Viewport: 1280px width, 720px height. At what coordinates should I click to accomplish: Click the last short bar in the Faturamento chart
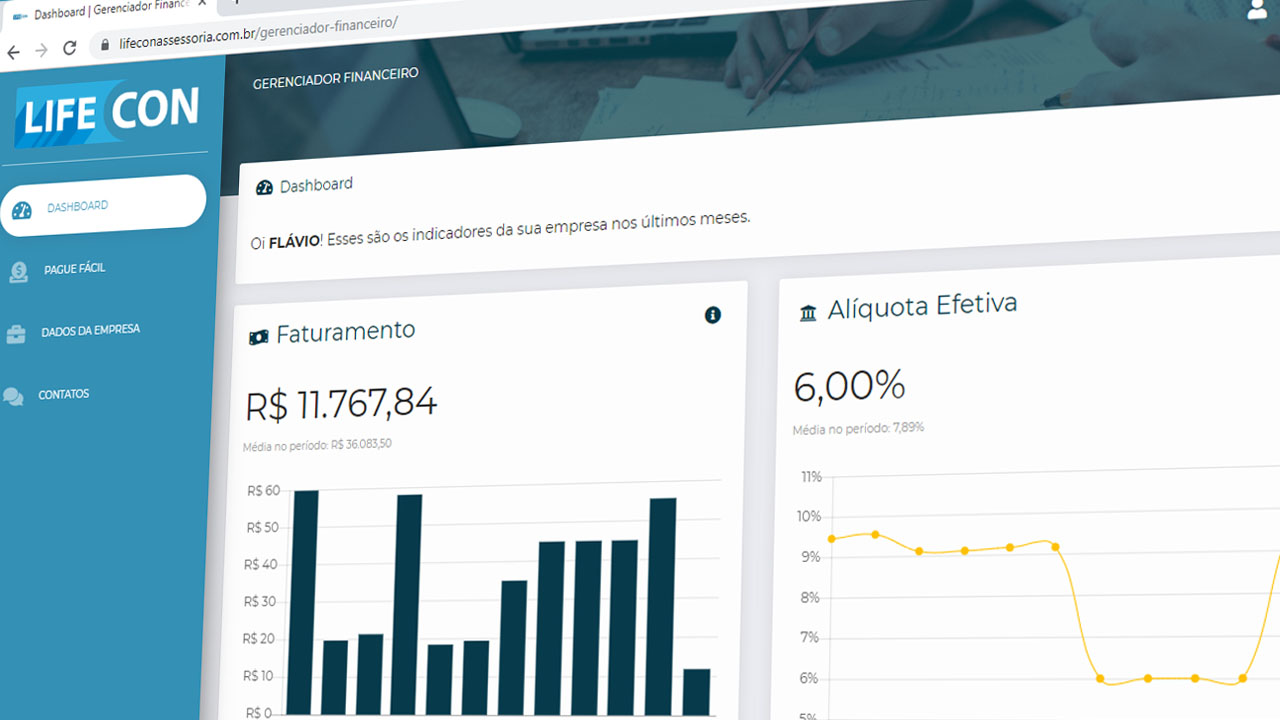[696, 690]
